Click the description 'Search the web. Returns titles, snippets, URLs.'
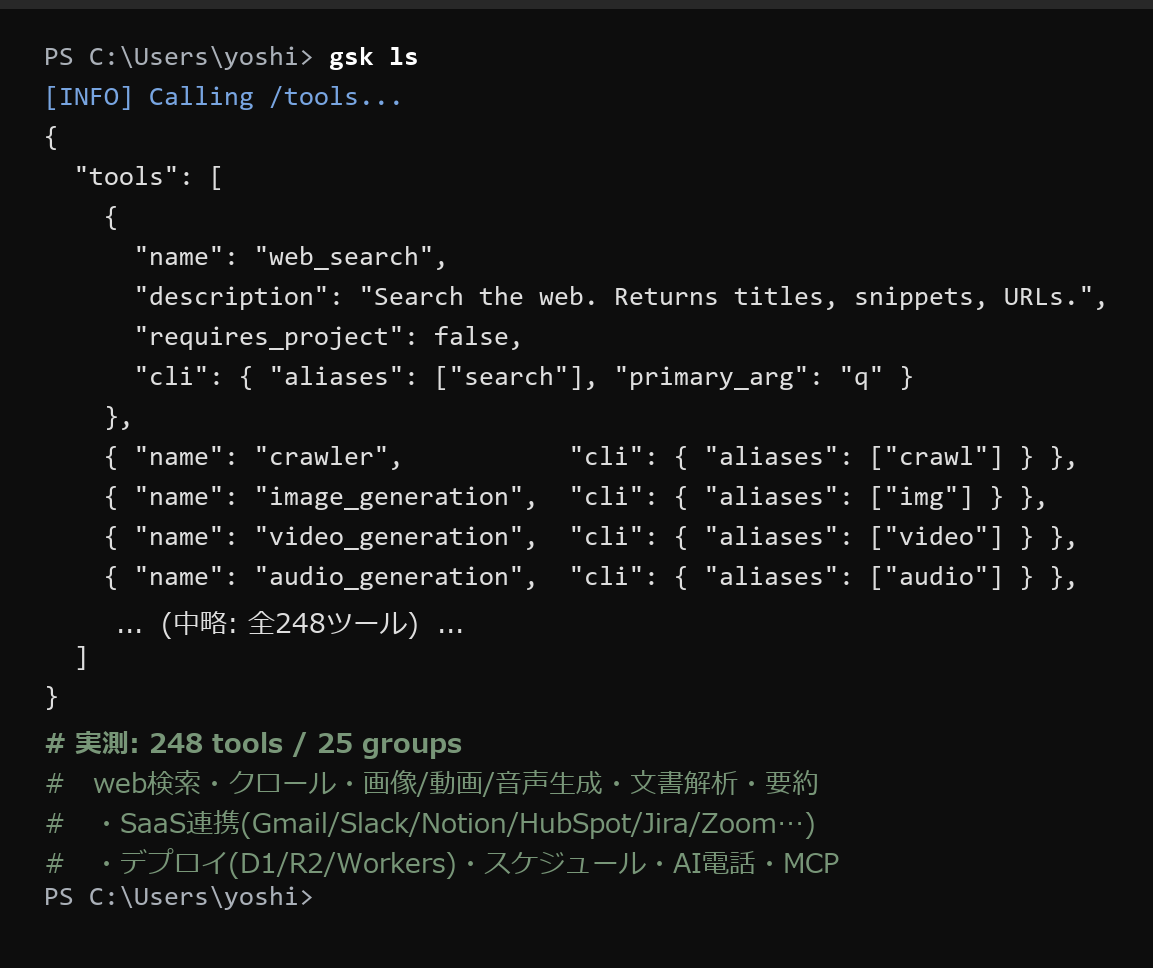This screenshot has height=968, width=1153. point(725,297)
